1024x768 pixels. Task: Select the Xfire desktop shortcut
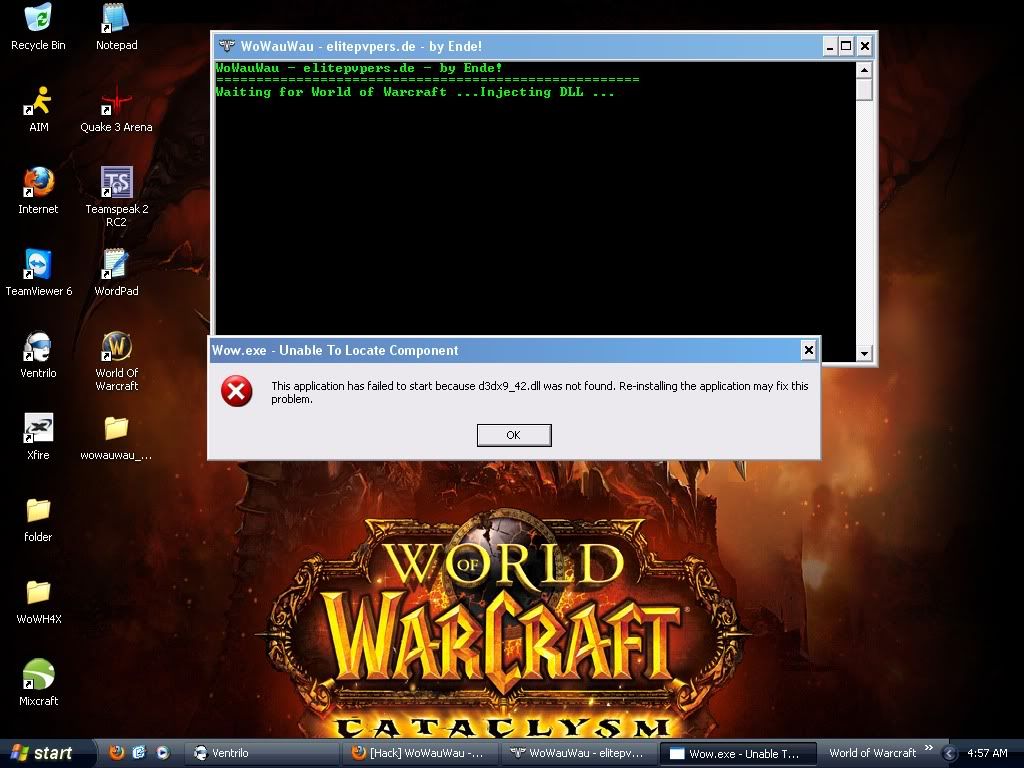click(x=38, y=436)
